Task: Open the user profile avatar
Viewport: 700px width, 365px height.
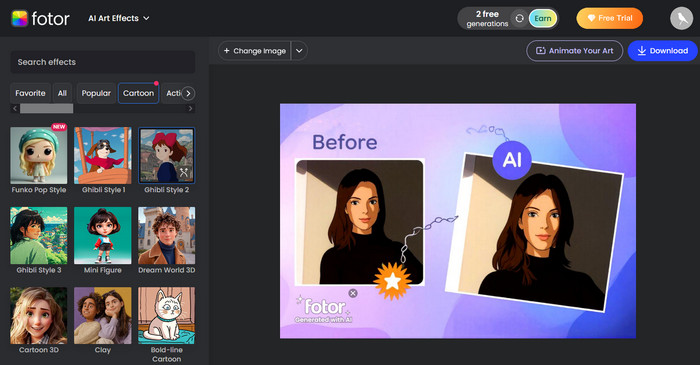Action: (x=681, y=18)
